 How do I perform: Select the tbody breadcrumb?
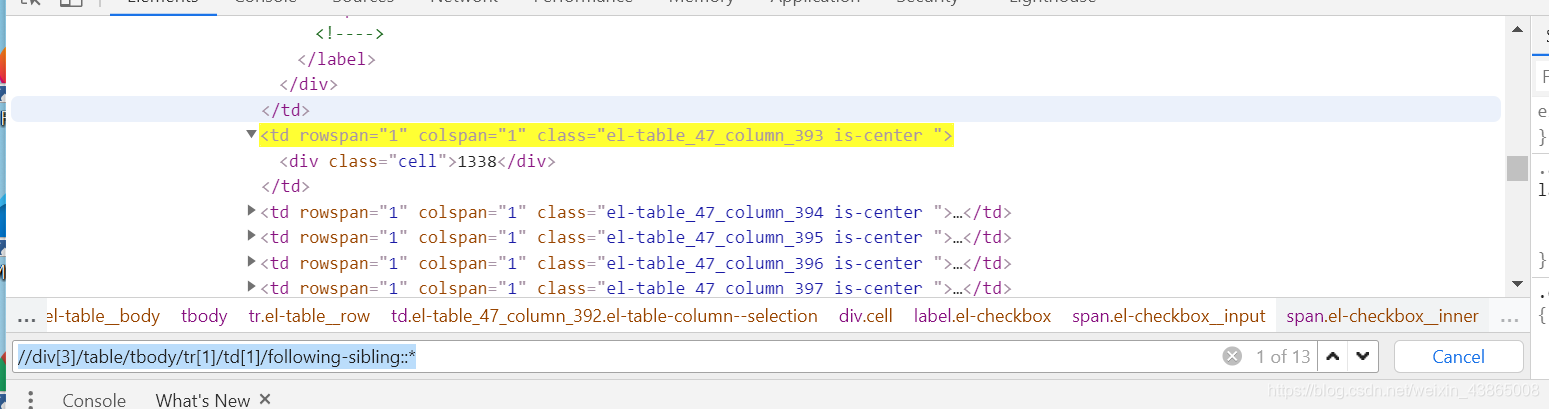coord(204,316)
